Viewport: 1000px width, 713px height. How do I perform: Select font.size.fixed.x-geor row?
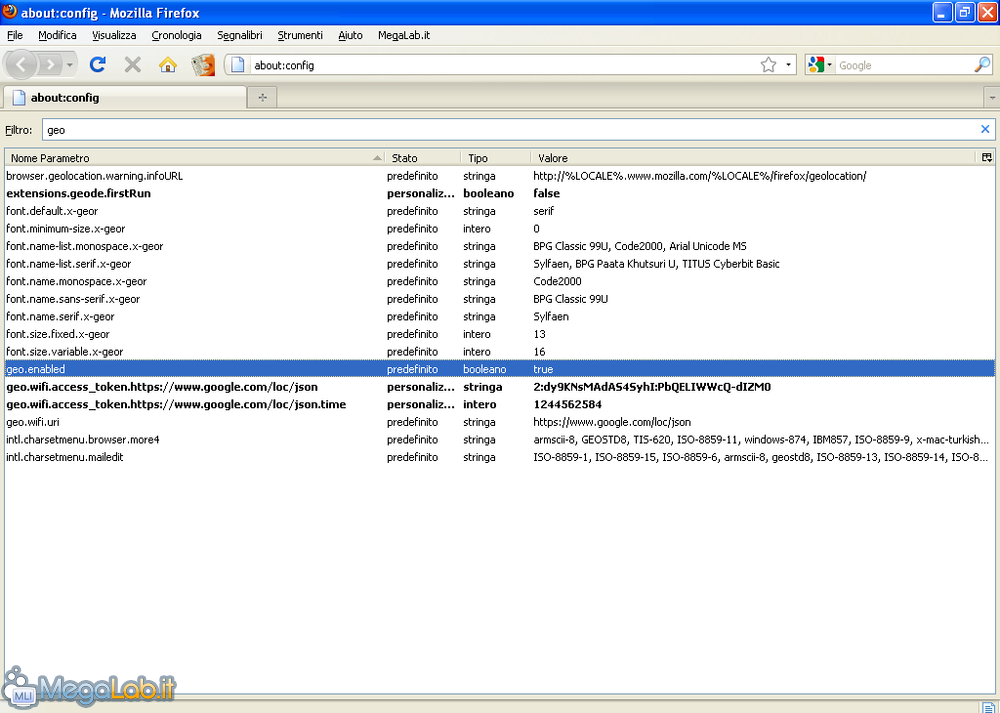click(500, 334)
